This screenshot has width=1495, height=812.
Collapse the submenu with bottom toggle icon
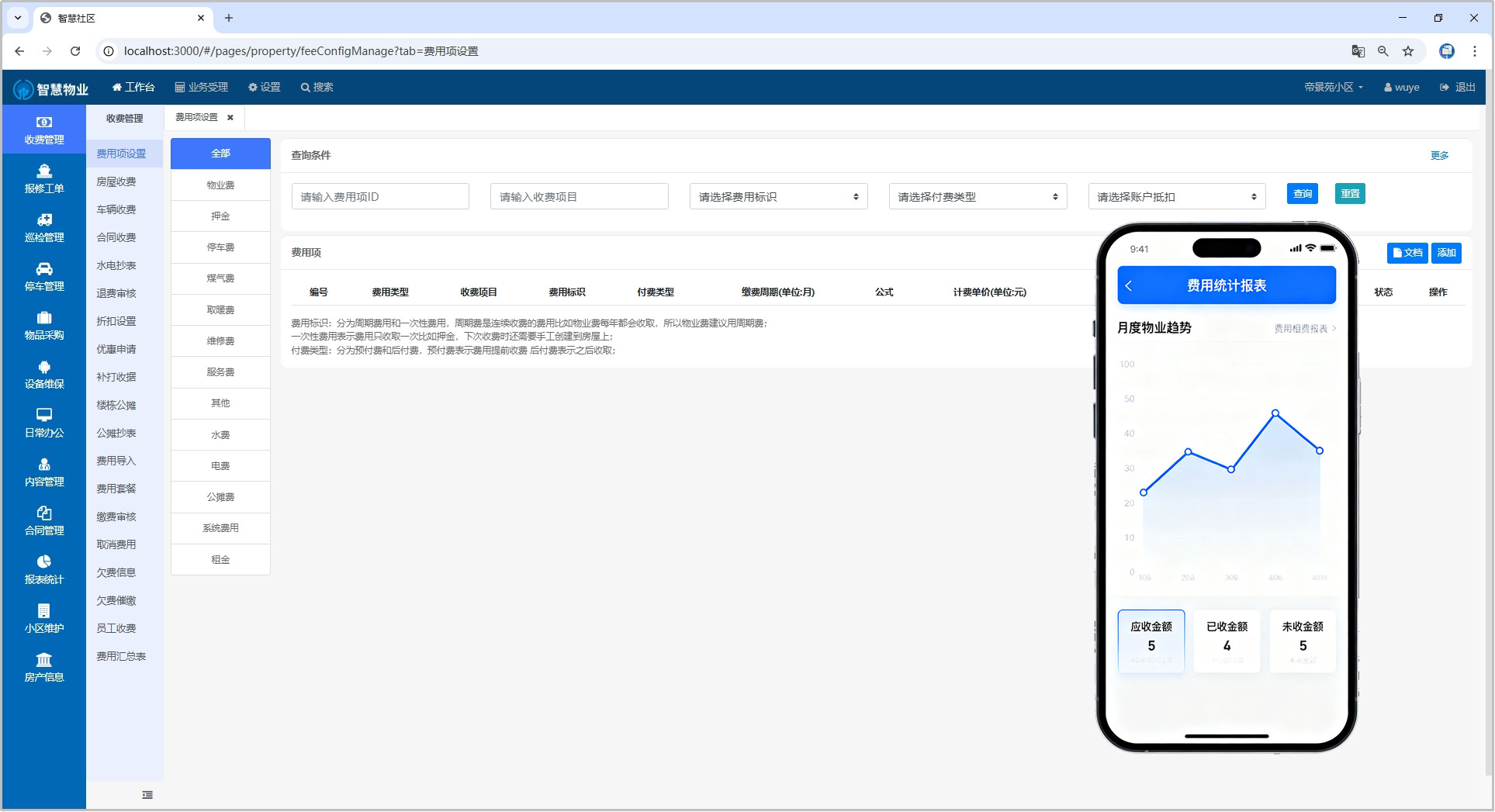(x=147, y=795)
